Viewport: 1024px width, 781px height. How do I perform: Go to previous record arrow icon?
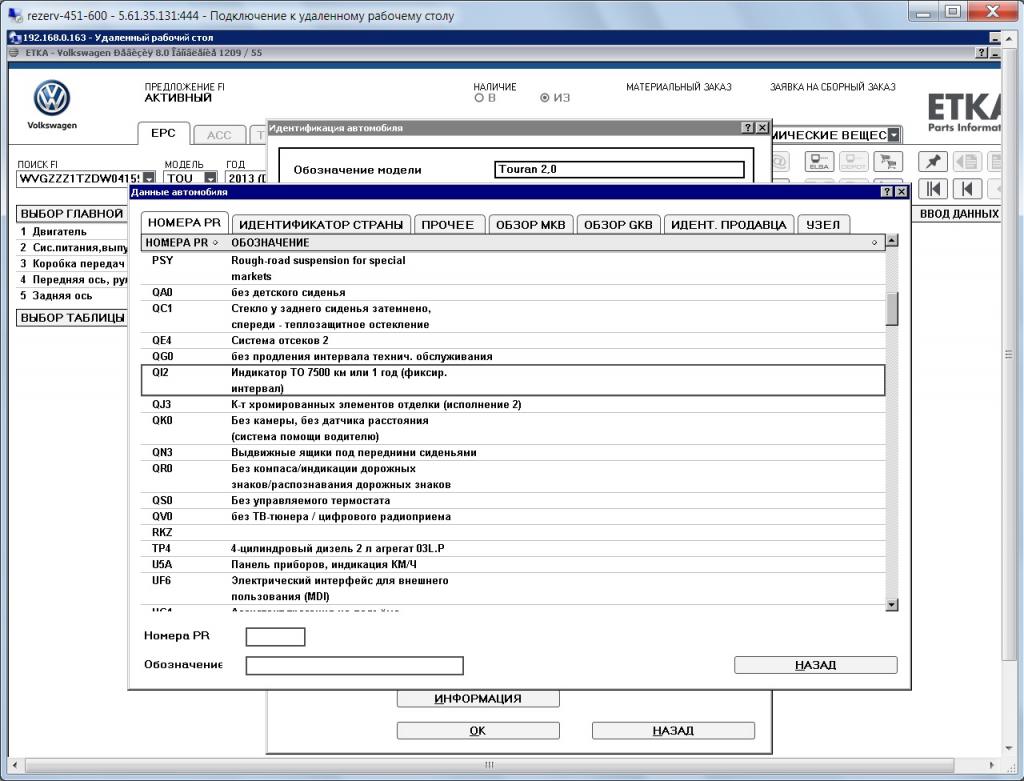967,189
